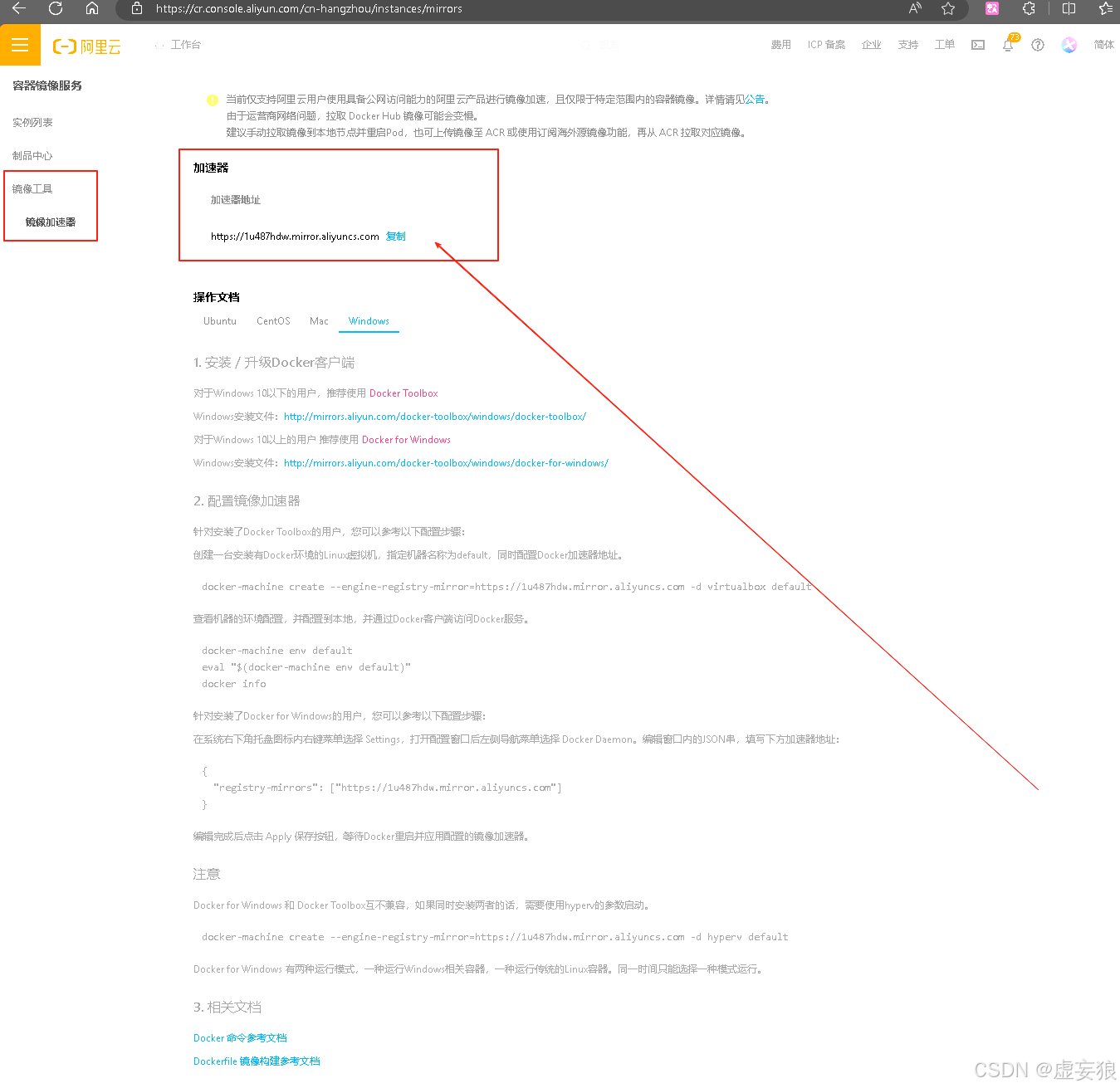The height and width of the screenshot is (1088, 1120).
Task: Select accelerator URL https://1u487hdw.mirror.aliyuncs.com text
Action: coord(295,237)
